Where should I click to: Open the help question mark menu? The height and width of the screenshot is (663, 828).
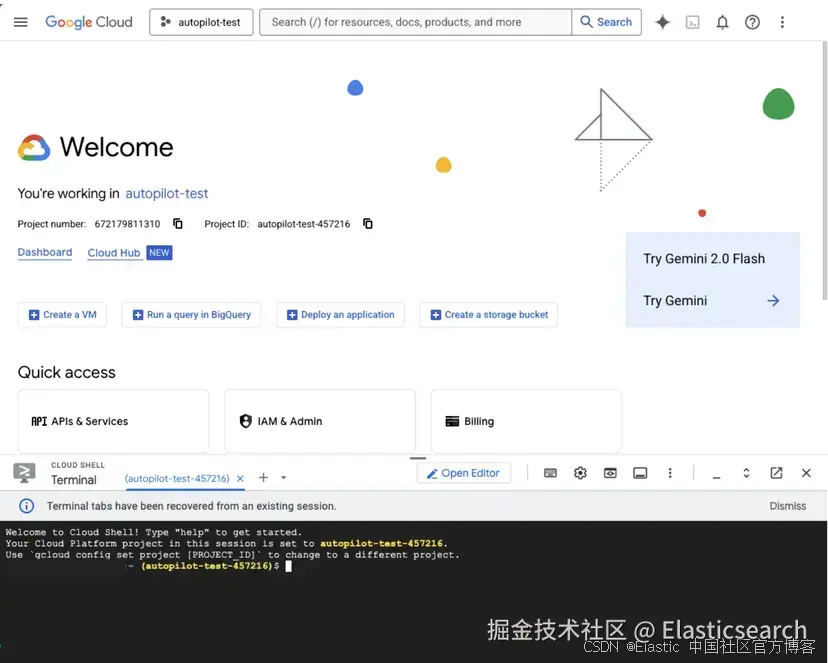752,22
